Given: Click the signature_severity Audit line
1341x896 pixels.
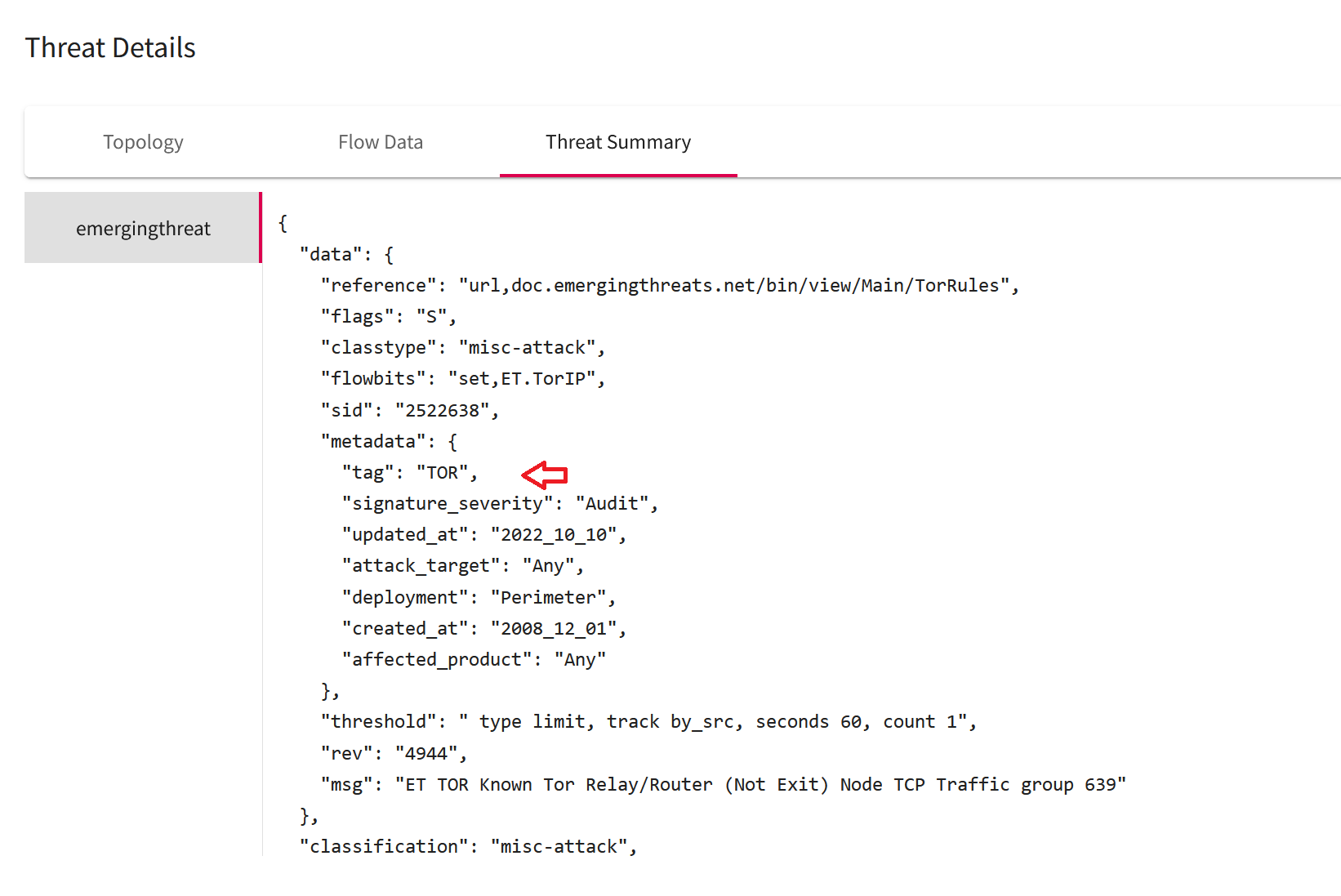Looking at the screenshot, I should coord(500,504).
